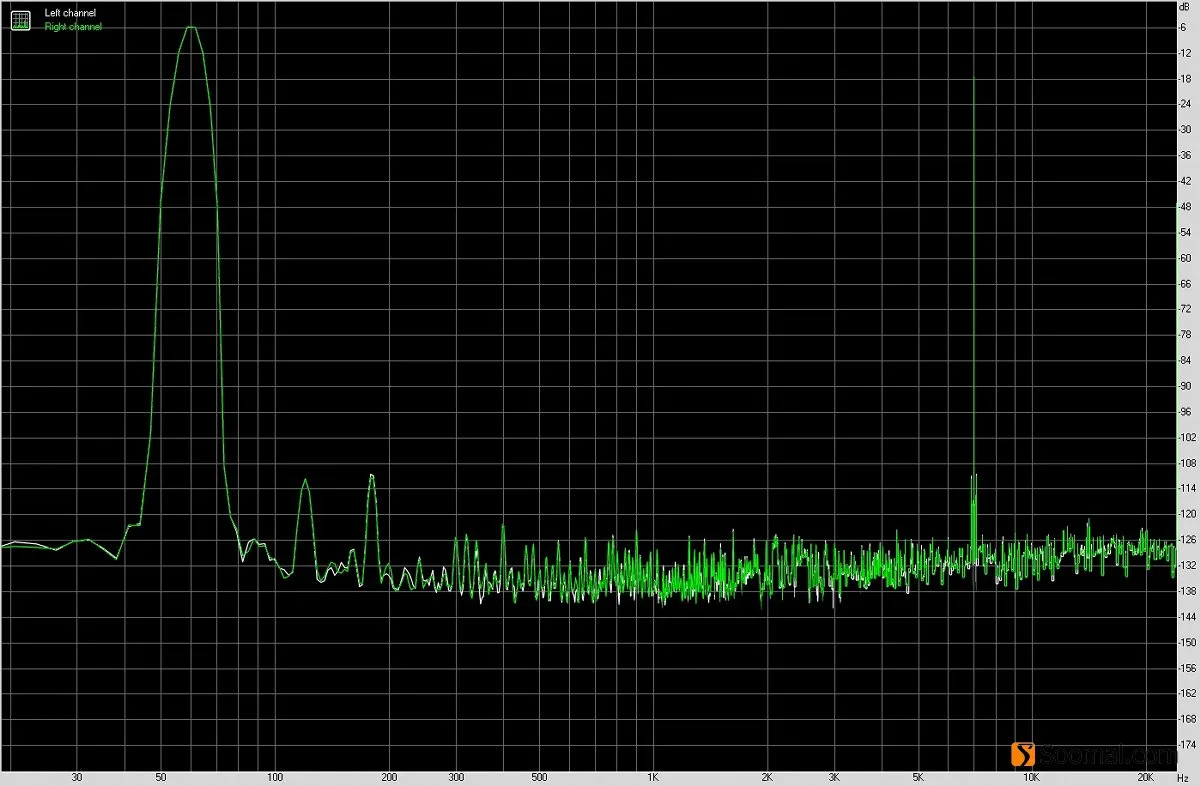Click the "30" Hz frequency label

click(77, 777)
